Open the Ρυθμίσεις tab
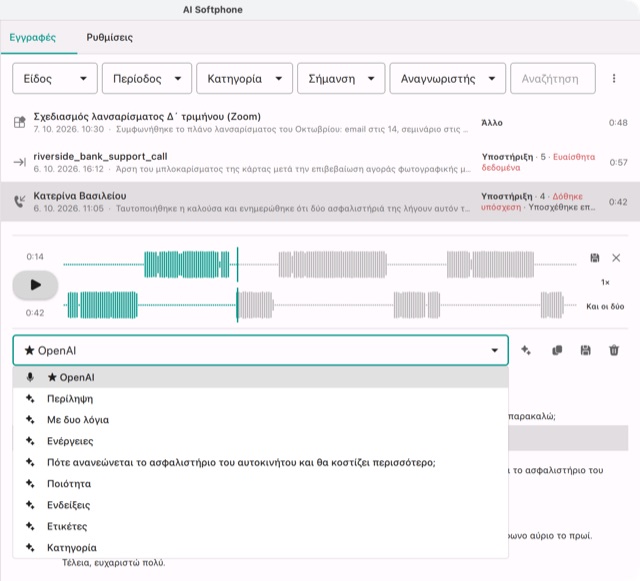Image resolution: width=640 pixels, height=581 pixels. tap(109, 38)
